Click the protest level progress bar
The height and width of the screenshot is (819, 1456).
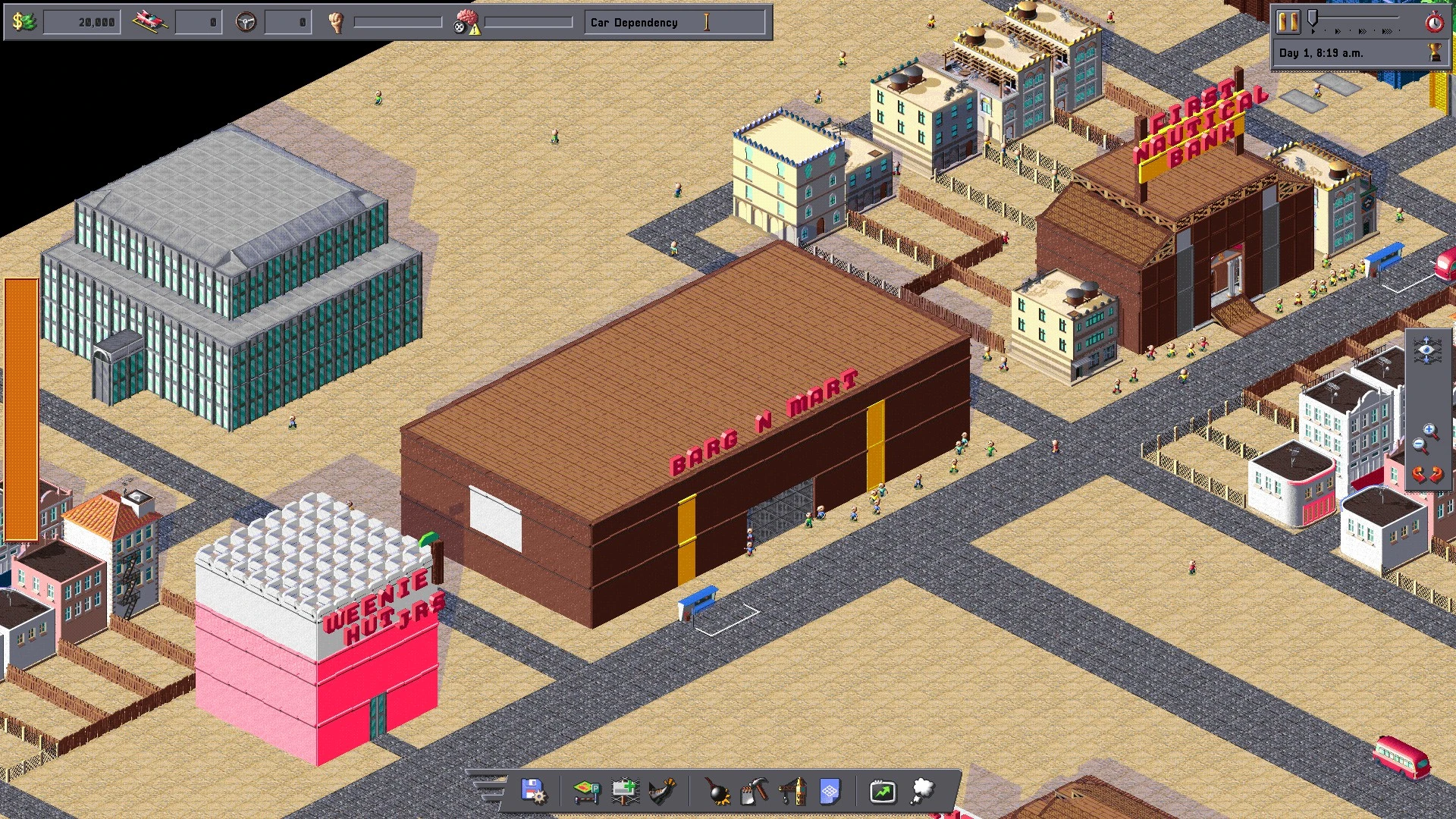[x=397, y=22]
